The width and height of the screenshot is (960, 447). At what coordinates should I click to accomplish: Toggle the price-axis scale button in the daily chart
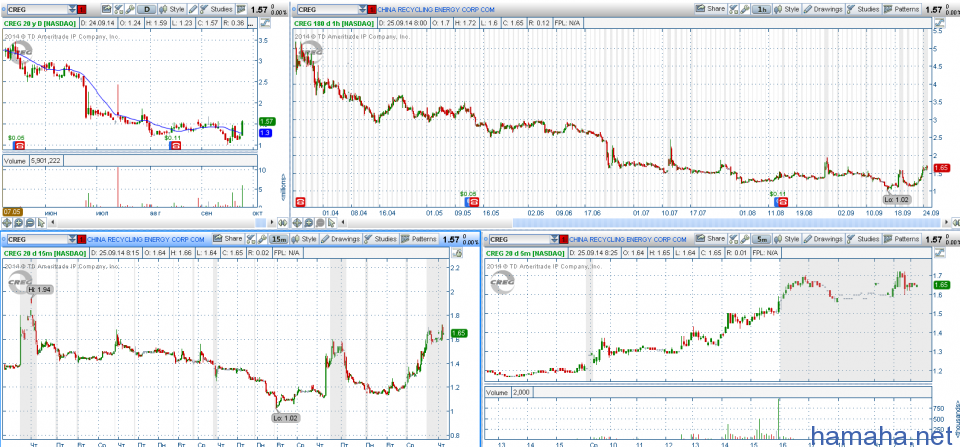[x=265, y=23]
